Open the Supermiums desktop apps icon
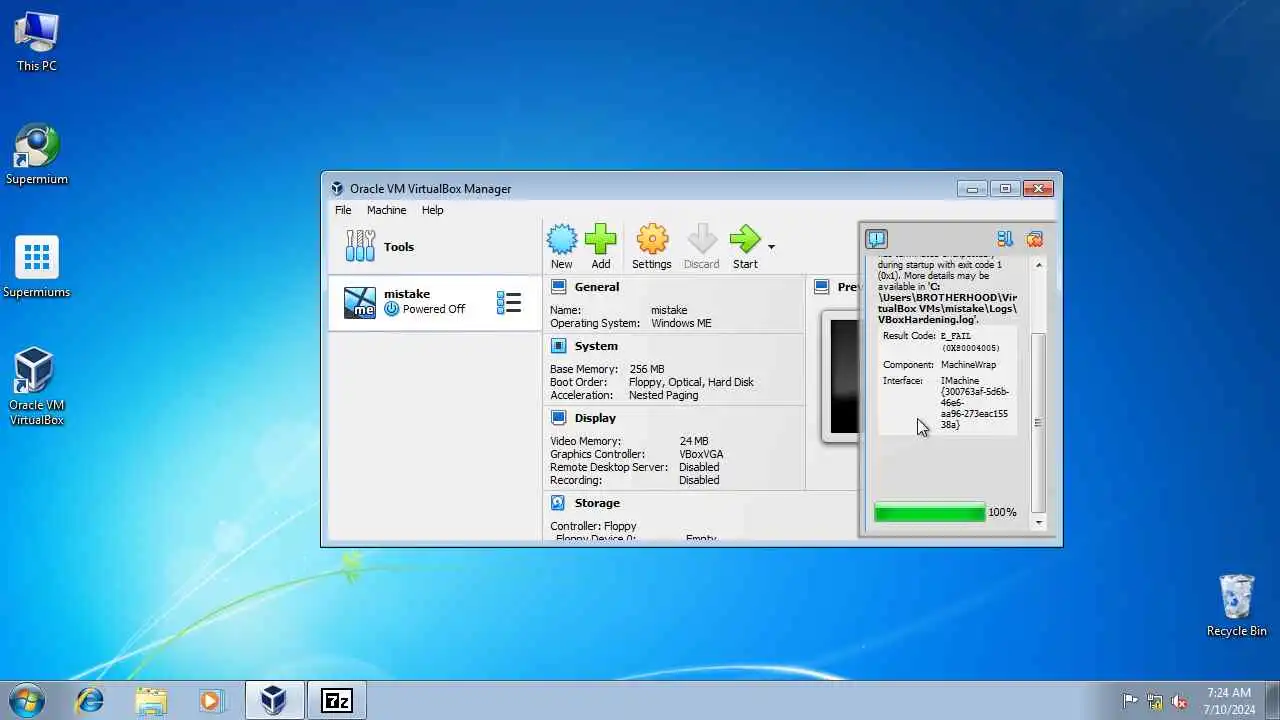The image size is (1280, 720). pos(36,268)
